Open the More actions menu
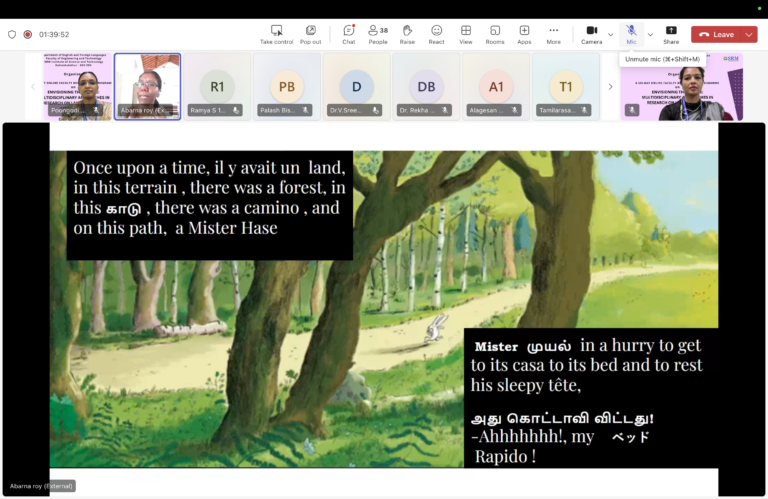The width and height of the screenshot is (768, 499). tap(553, 34)
